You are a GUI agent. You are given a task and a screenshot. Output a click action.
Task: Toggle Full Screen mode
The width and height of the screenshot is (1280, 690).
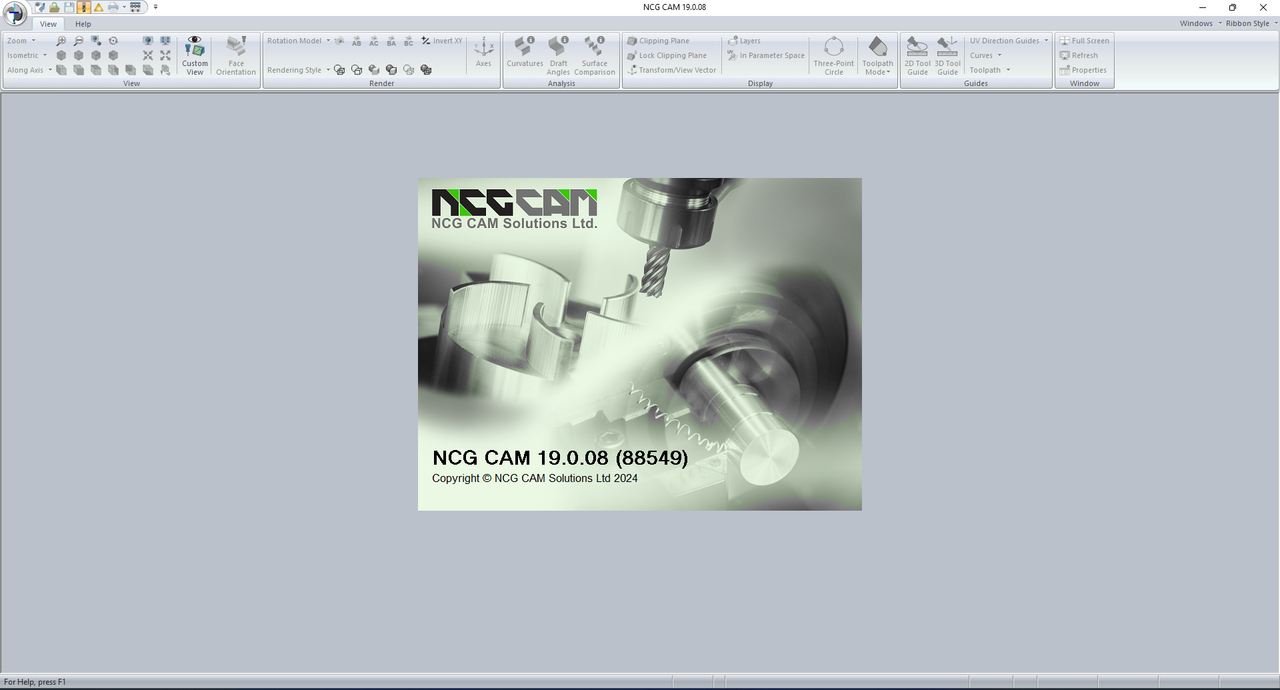pos(1084,41)
